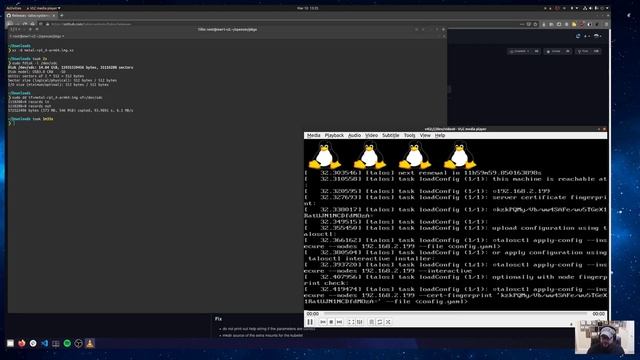
Task: Open the VLC Audio menu
Action: coord(354,135)
